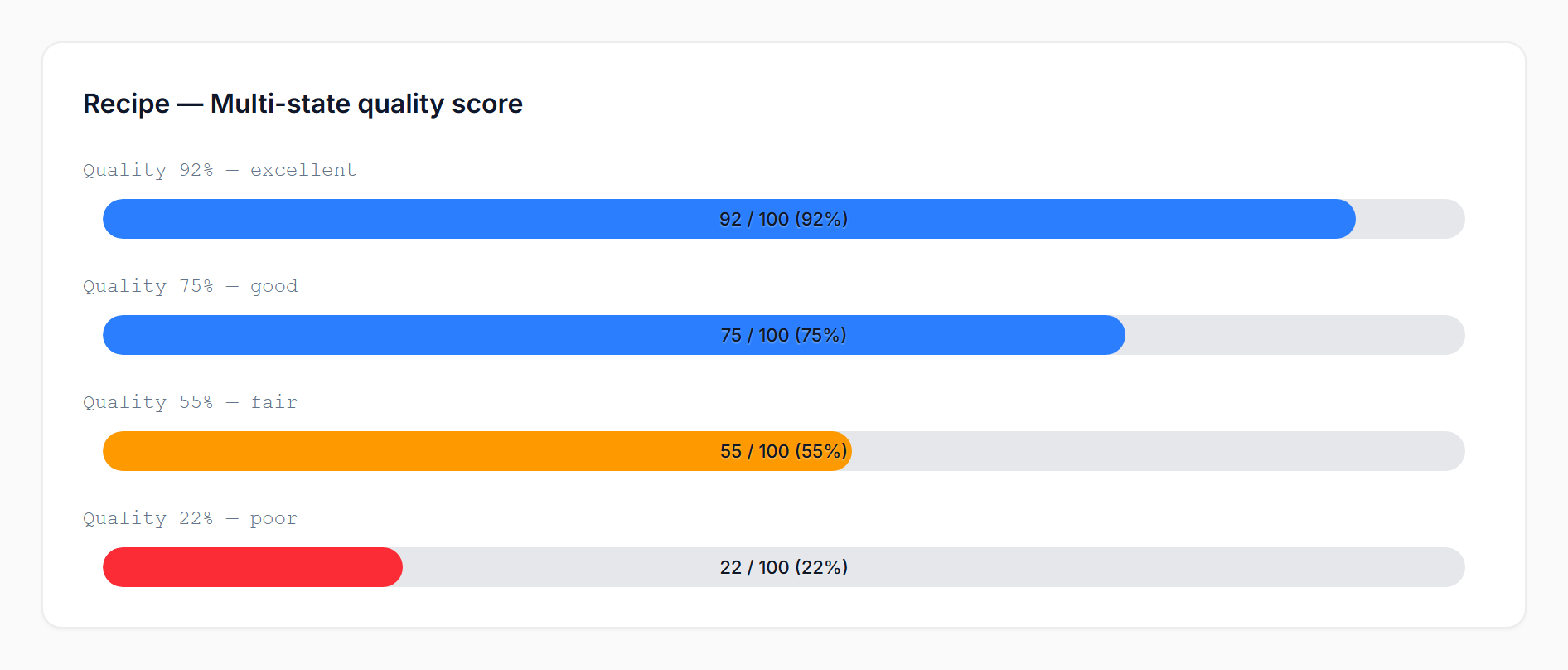Select the "Quality 55%" label text
Viewport: 1568px width, 670px height.
pos(148,402)
